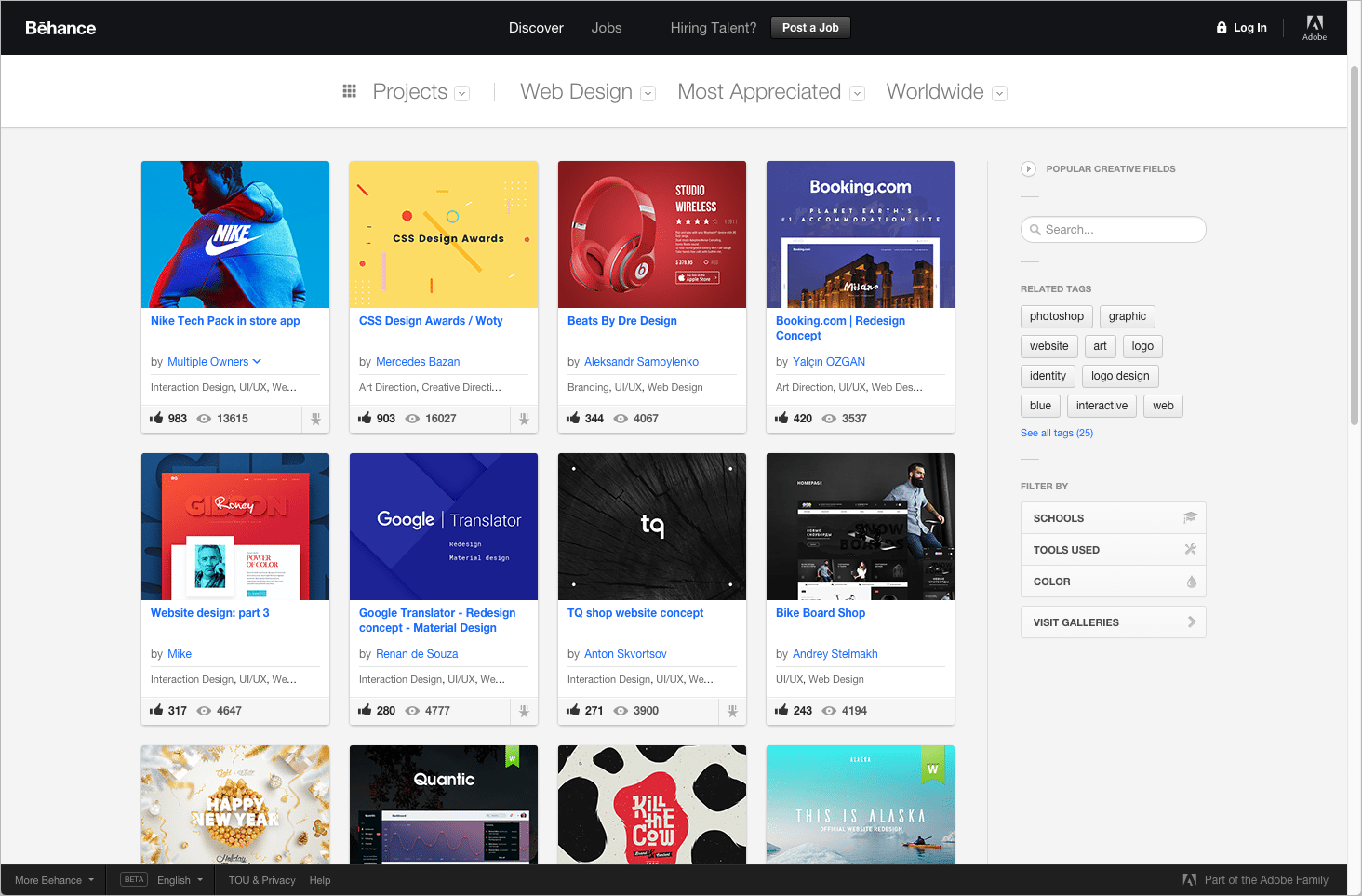Open the Jobs menu

pos(606,27)
